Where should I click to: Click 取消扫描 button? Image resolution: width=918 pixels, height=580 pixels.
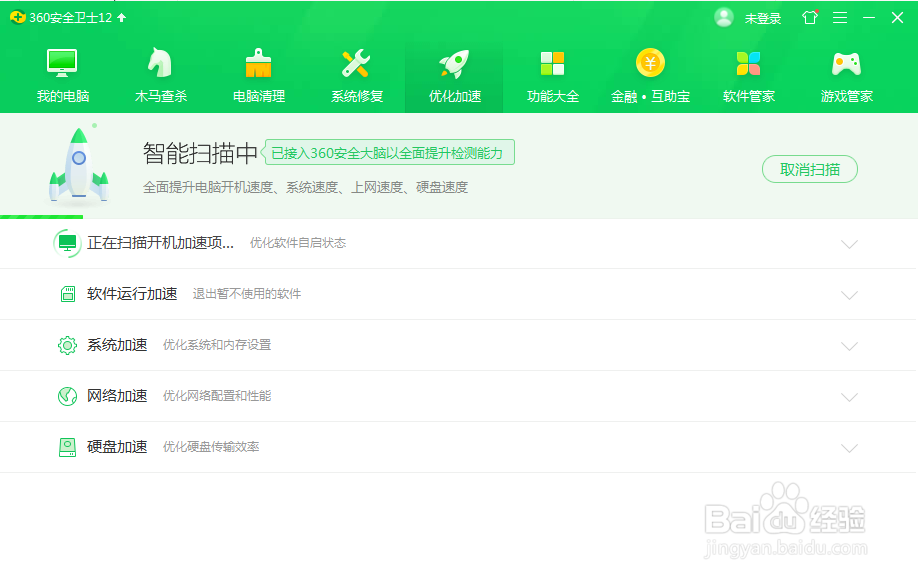point(810,169)
